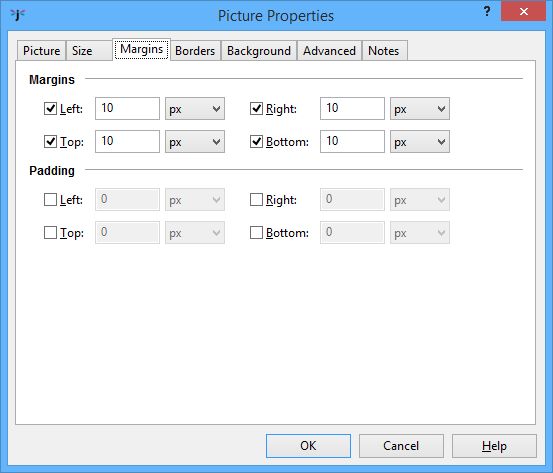Screen dimensions: 553x473
Task: Click the OK button
Action: point(308,446)
